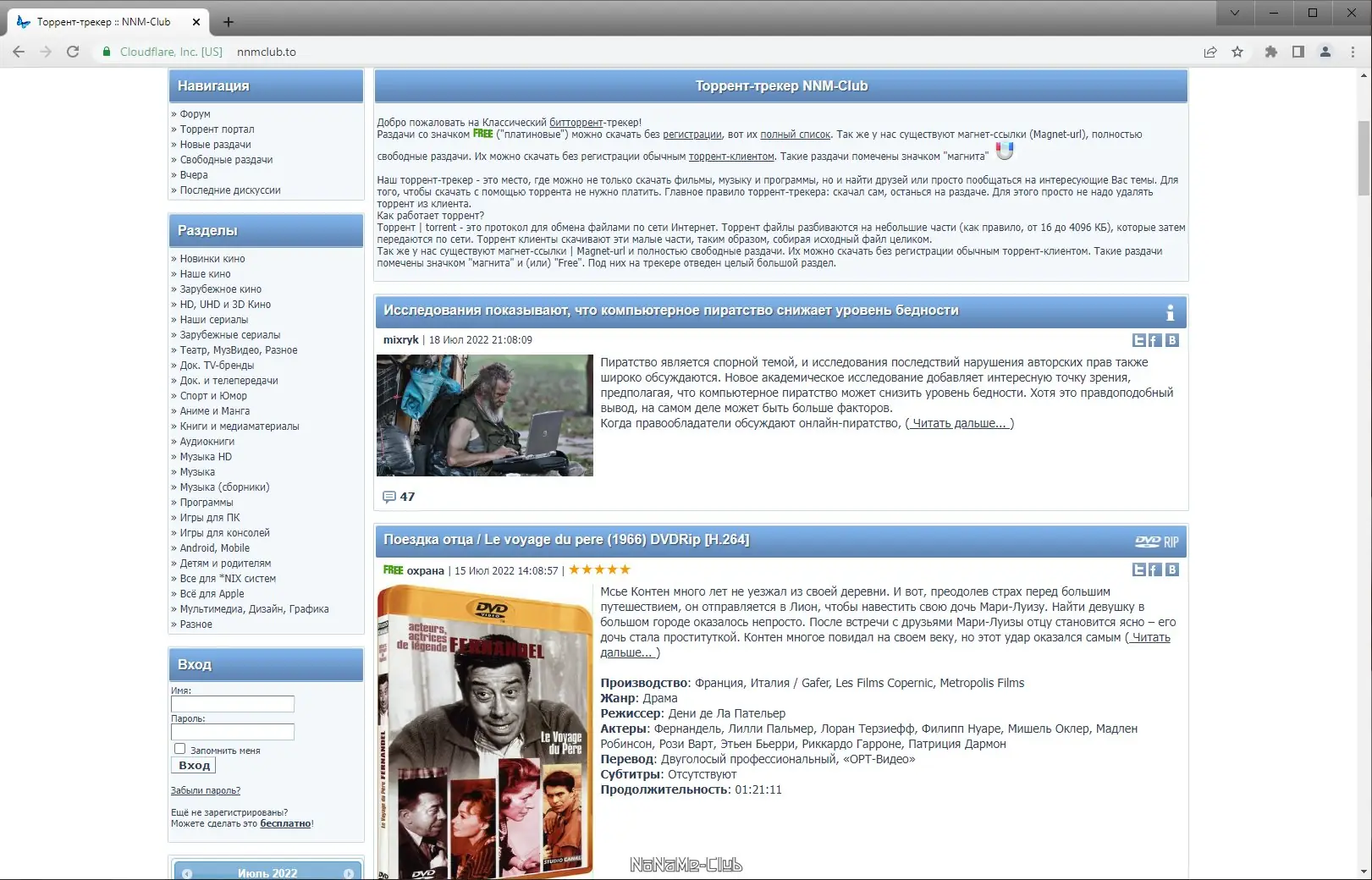Open the Музыка HD section
The height and width of the screenshot is (880, 1372).
tap(206, 457)
